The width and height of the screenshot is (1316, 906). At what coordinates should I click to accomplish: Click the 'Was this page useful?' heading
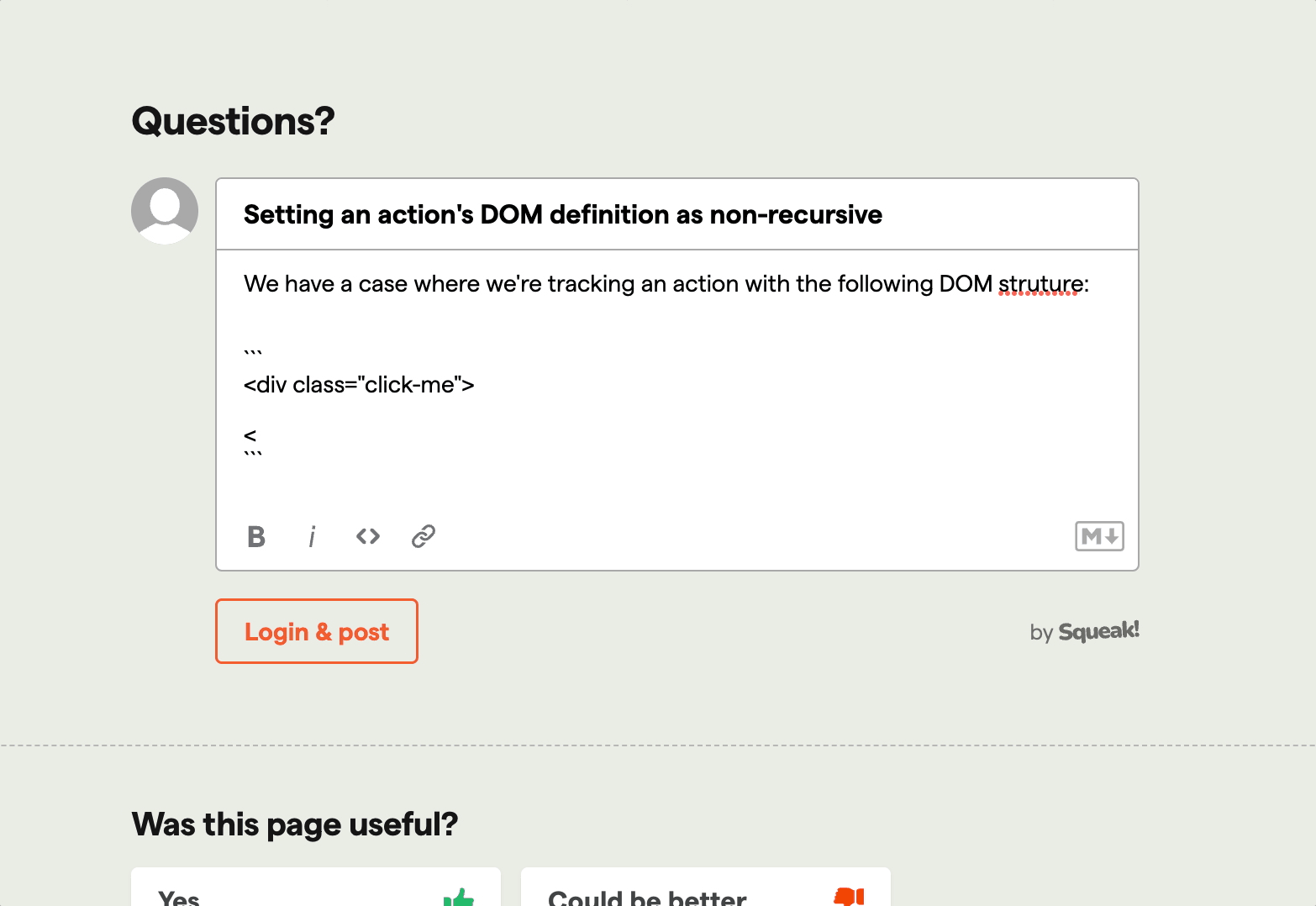[295, 824]
